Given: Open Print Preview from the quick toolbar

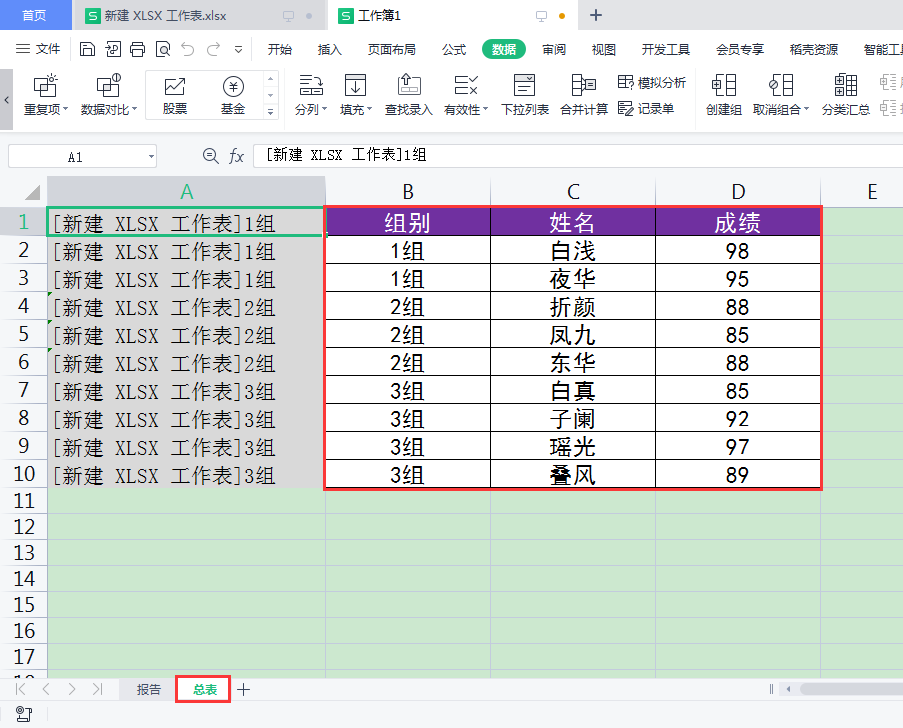Looking at the screenshot, I should pyautogui.click(x=163, y=50).
